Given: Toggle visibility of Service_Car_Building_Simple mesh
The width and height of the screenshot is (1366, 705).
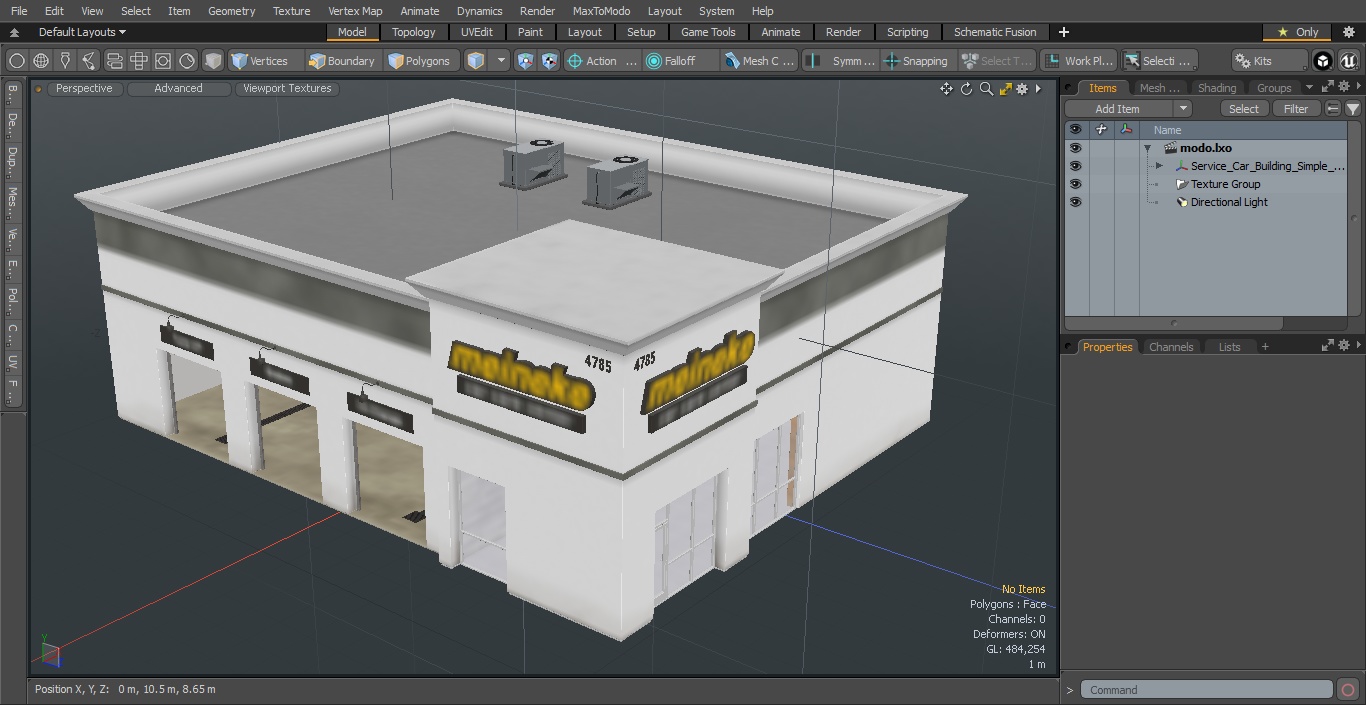Looking at the screenshot, I should (x=1075, y=166).
